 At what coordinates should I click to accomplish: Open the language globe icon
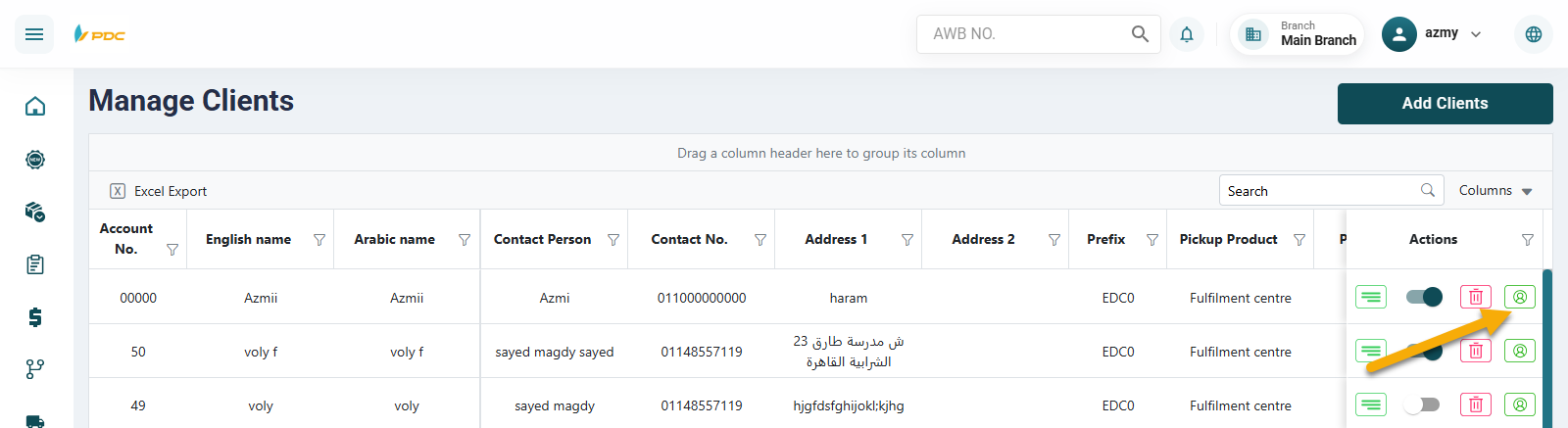click(x=1534, y=34)
